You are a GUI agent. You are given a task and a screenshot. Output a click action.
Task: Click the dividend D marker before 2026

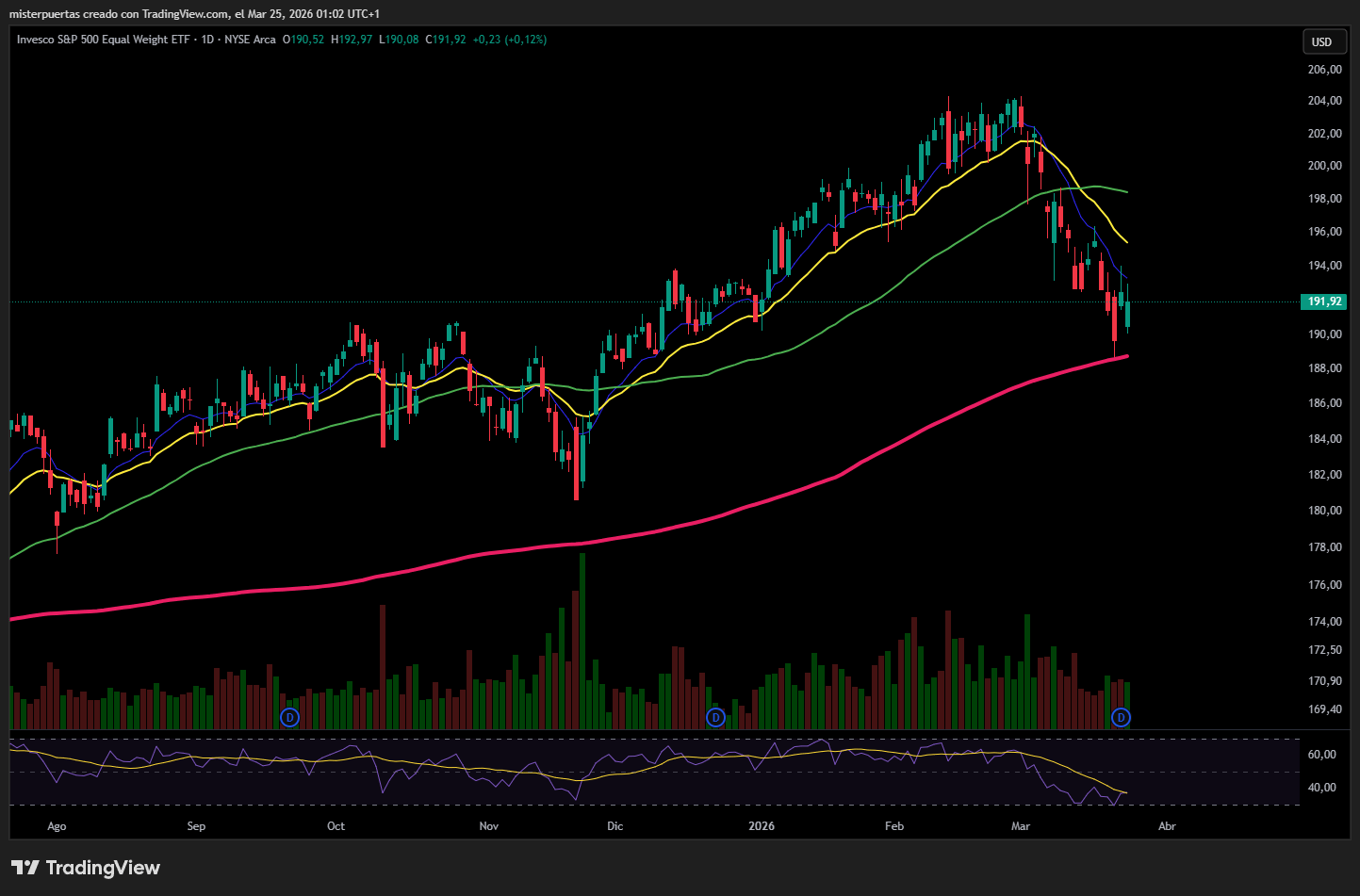[716, 718]
